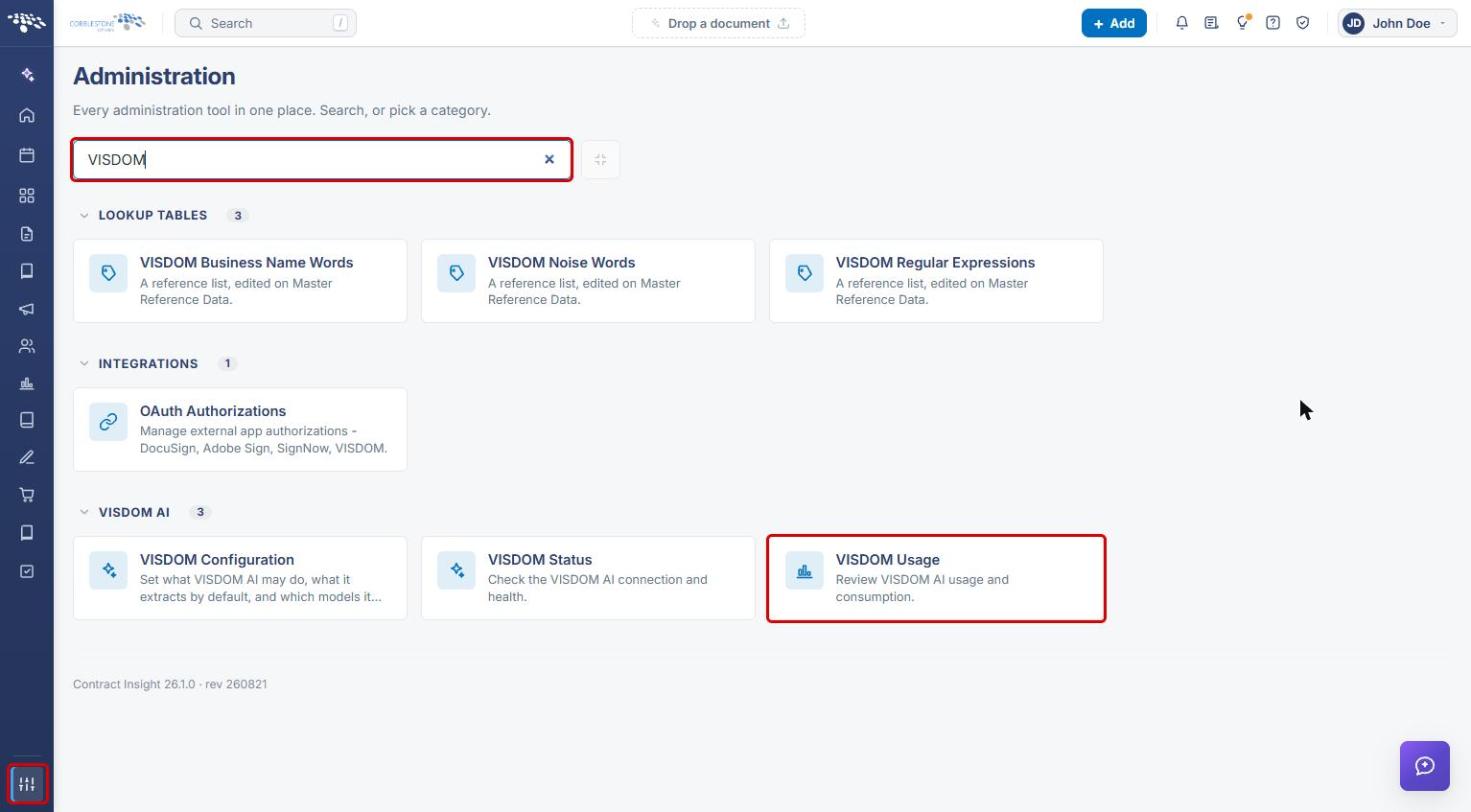Open notifications with the bell icon
The image size is (1471, 812).
pos(1182,23)
